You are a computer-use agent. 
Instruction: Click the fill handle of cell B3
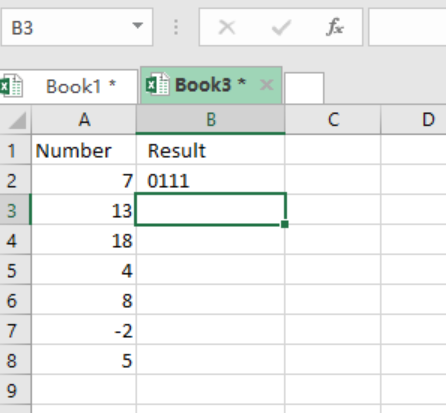click(x=285, y=224)
